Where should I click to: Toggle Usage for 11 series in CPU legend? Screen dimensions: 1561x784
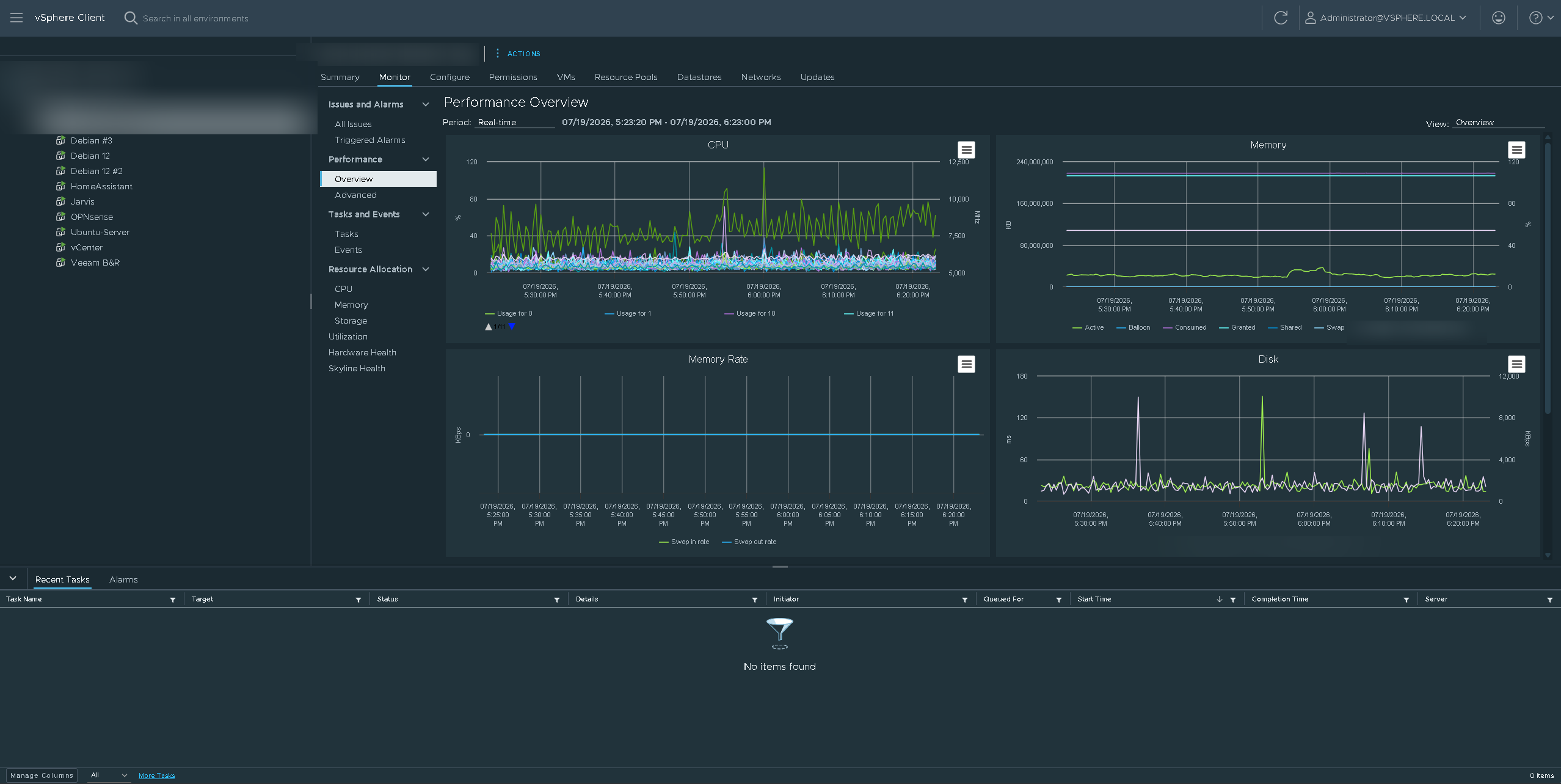pos(868,313)
